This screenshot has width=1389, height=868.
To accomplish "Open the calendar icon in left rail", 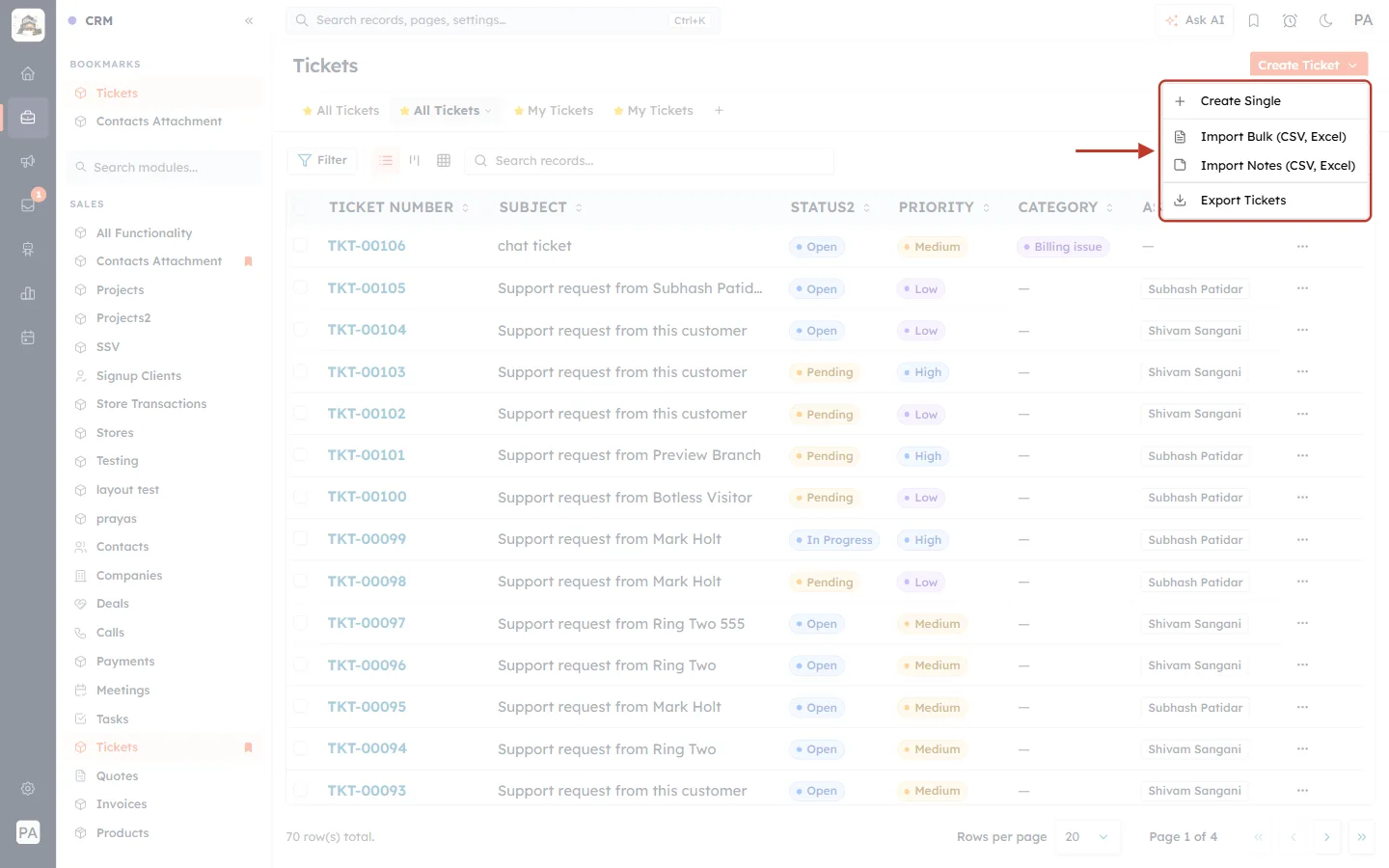I will pyautogui.click(x=28, y=338).
